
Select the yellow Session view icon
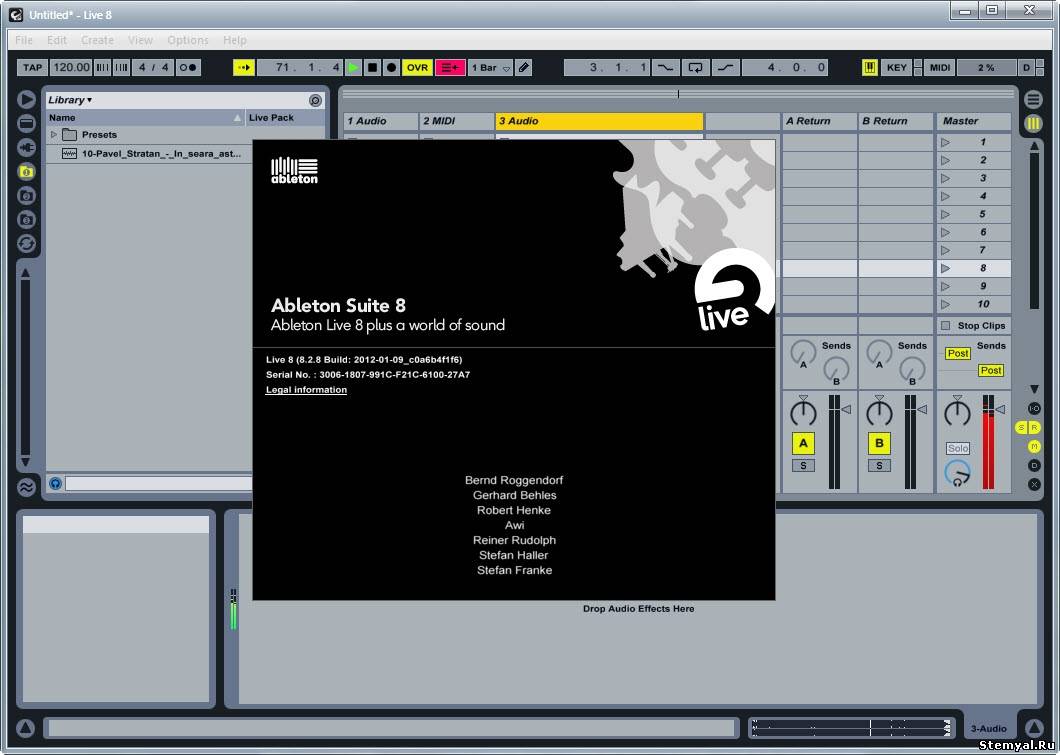click(x=1033, y=124)
